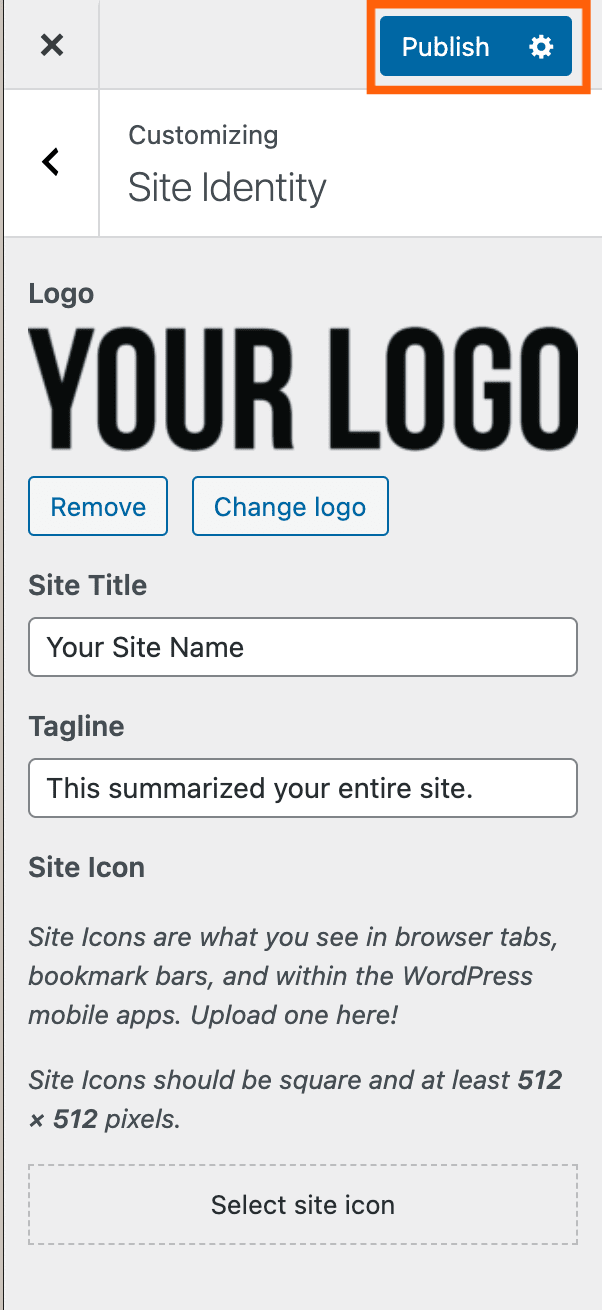The width and height of the screenshot is (602, 1310).
Task: Open the Change logo picker
Action: coord(290,506)
